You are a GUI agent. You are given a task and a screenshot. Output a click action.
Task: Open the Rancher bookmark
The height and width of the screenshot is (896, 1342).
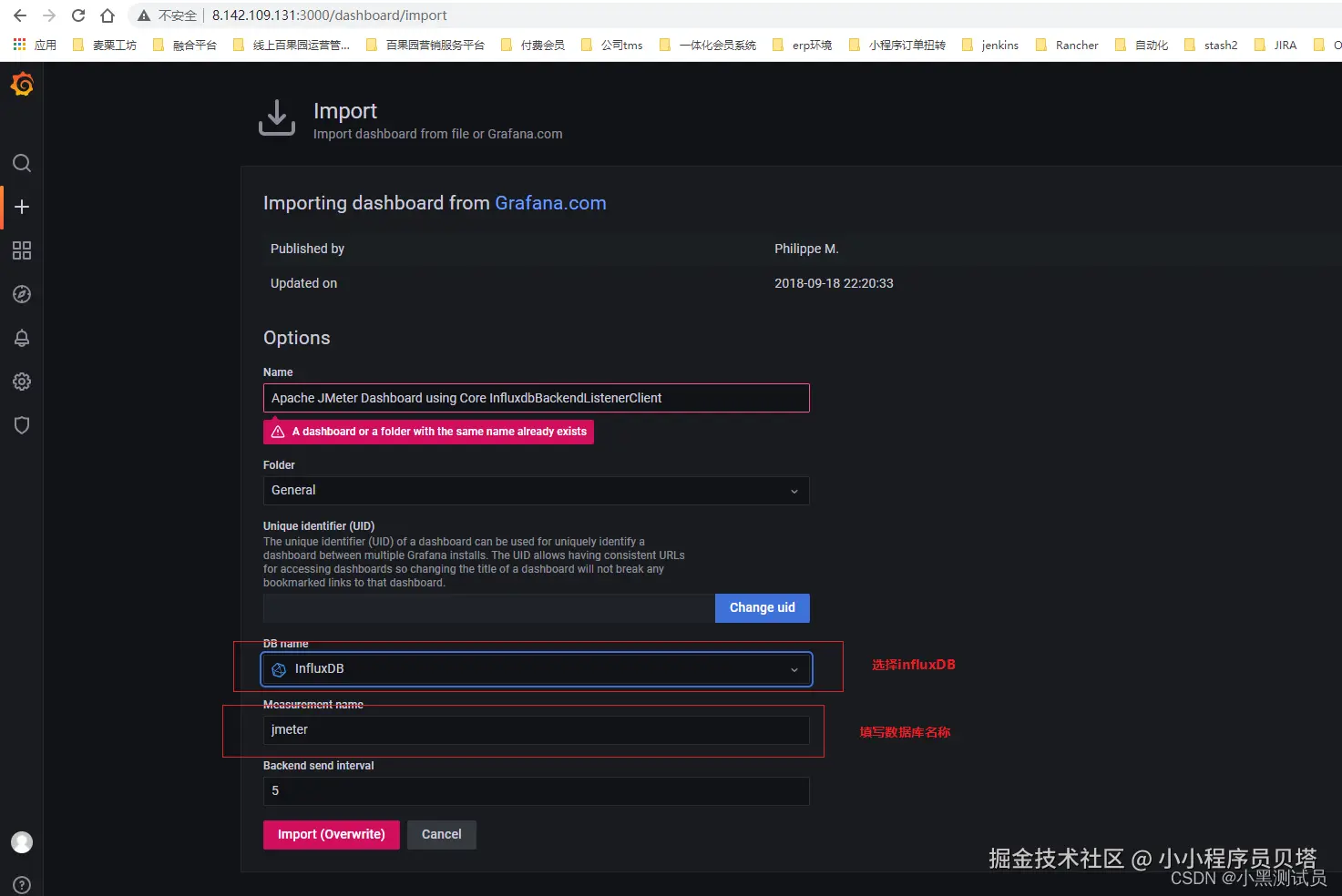pos(1067,45)
